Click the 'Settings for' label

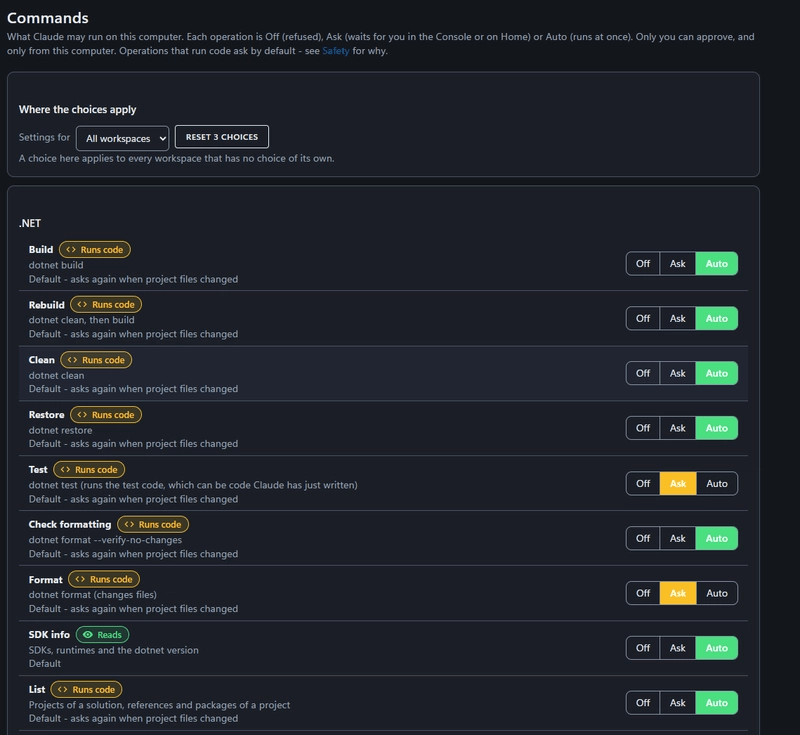(x=44, y=137)
